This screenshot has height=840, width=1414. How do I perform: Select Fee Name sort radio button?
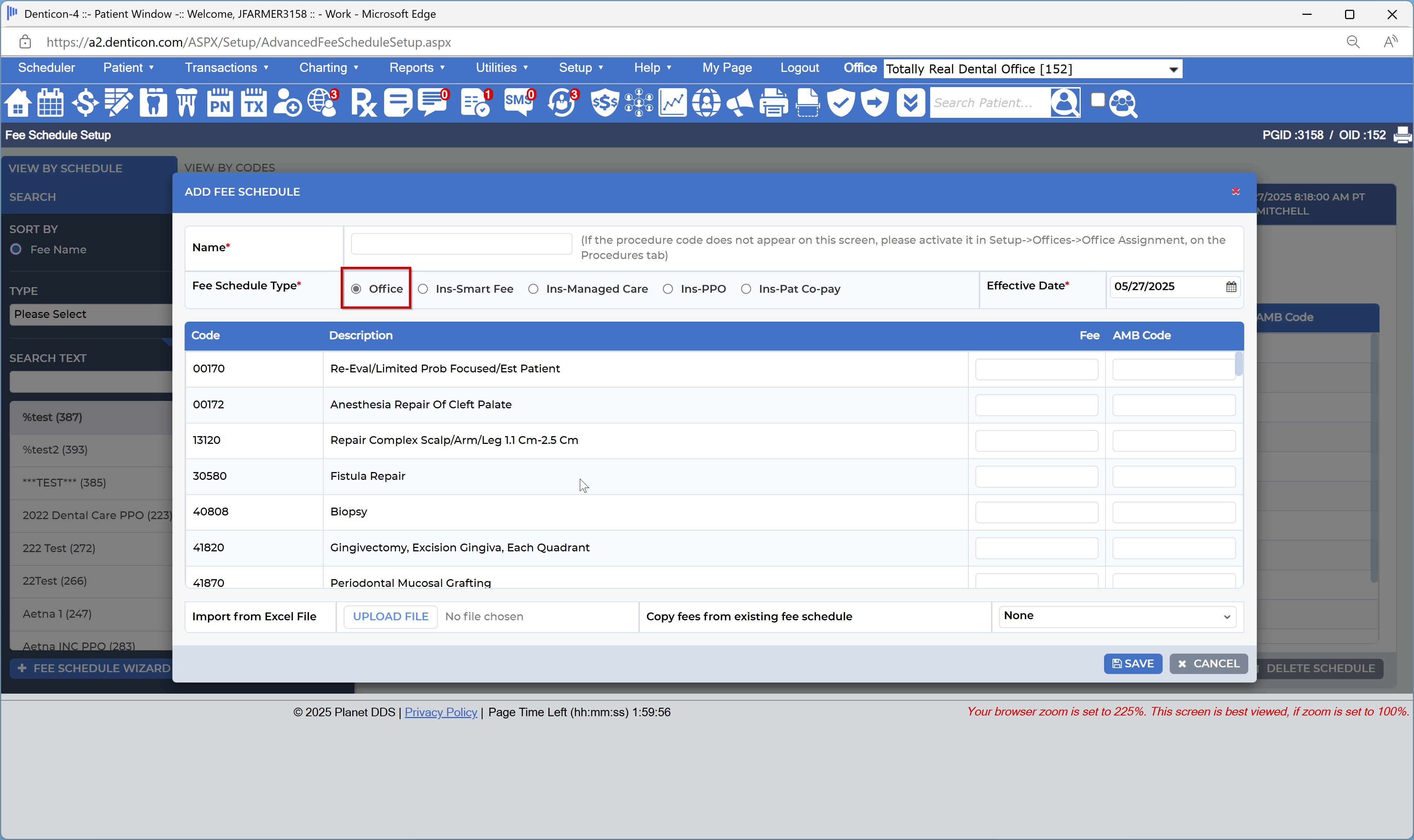tap(16, 250)
